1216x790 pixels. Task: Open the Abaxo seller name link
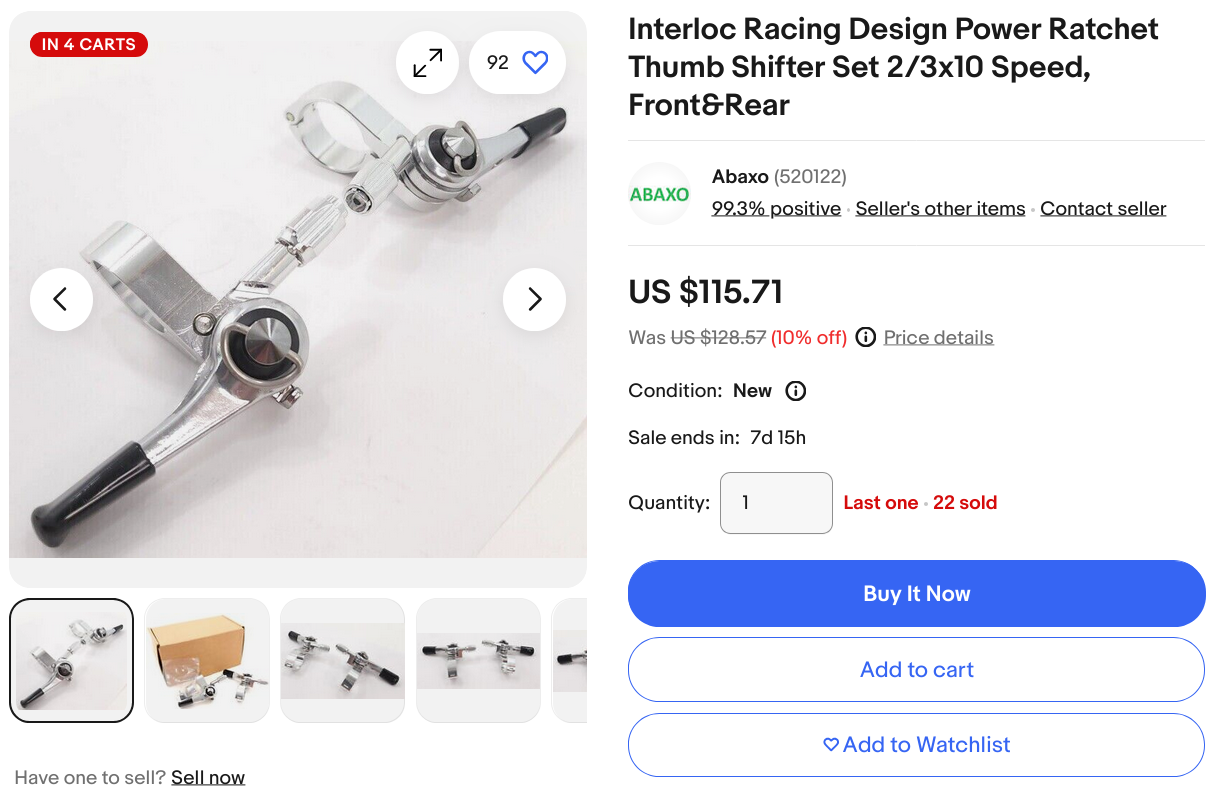click(x=740, y=177)
